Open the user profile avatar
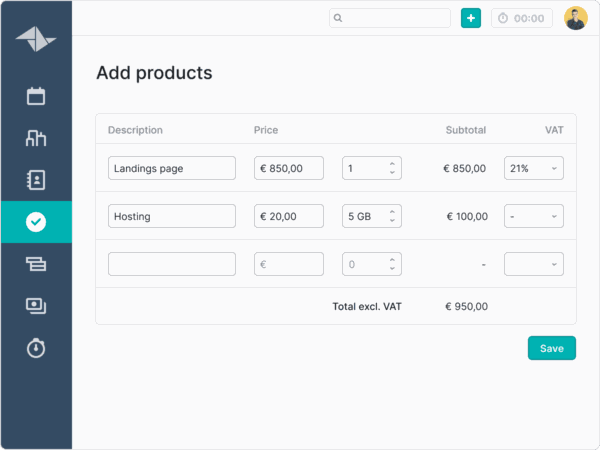The width and height of the screenshot is (600, 450). point(576,18)
